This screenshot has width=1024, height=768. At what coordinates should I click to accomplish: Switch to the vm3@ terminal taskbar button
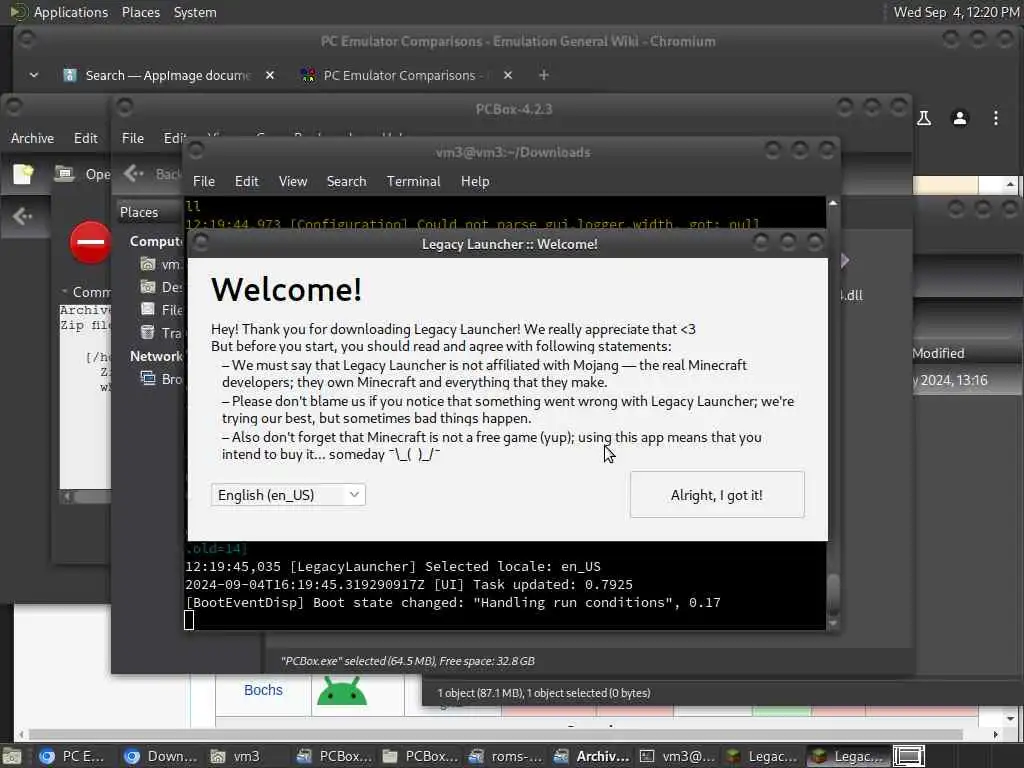pos(677,756)
